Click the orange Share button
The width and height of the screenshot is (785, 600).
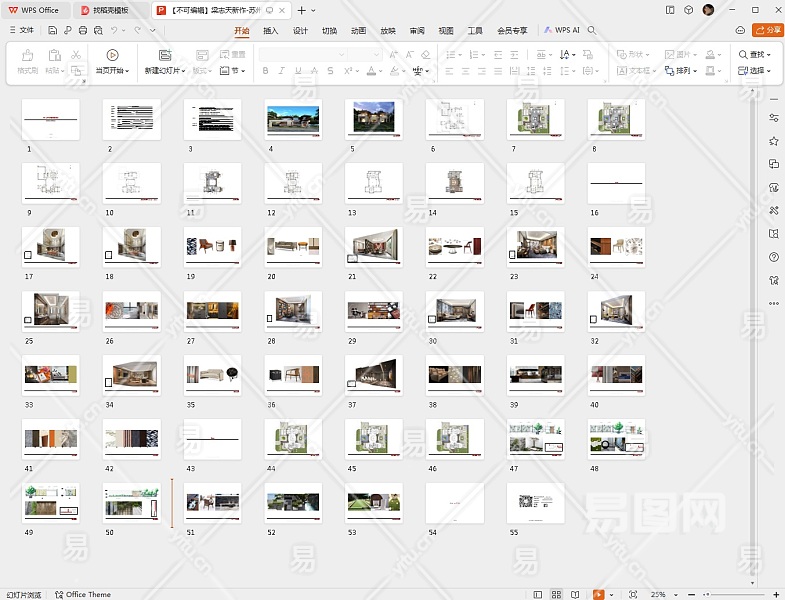click(768, 30)
